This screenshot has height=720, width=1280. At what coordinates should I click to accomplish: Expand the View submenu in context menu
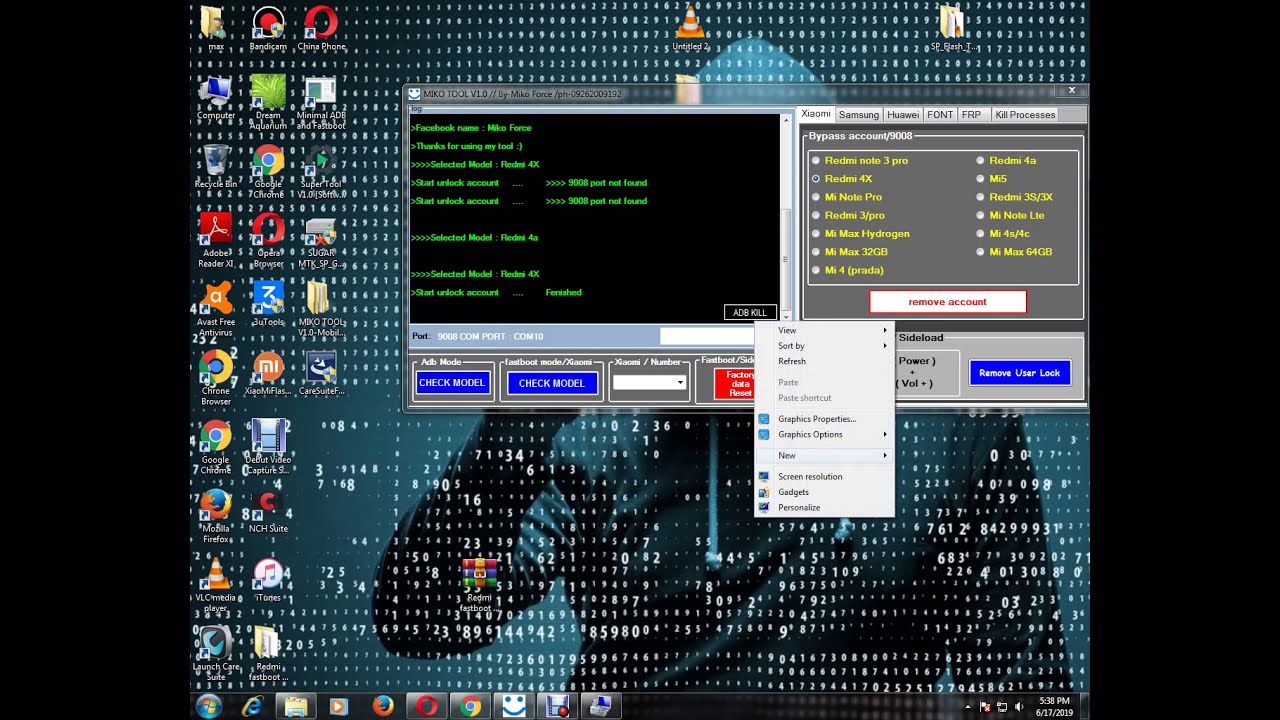click(x=824, y=330)
